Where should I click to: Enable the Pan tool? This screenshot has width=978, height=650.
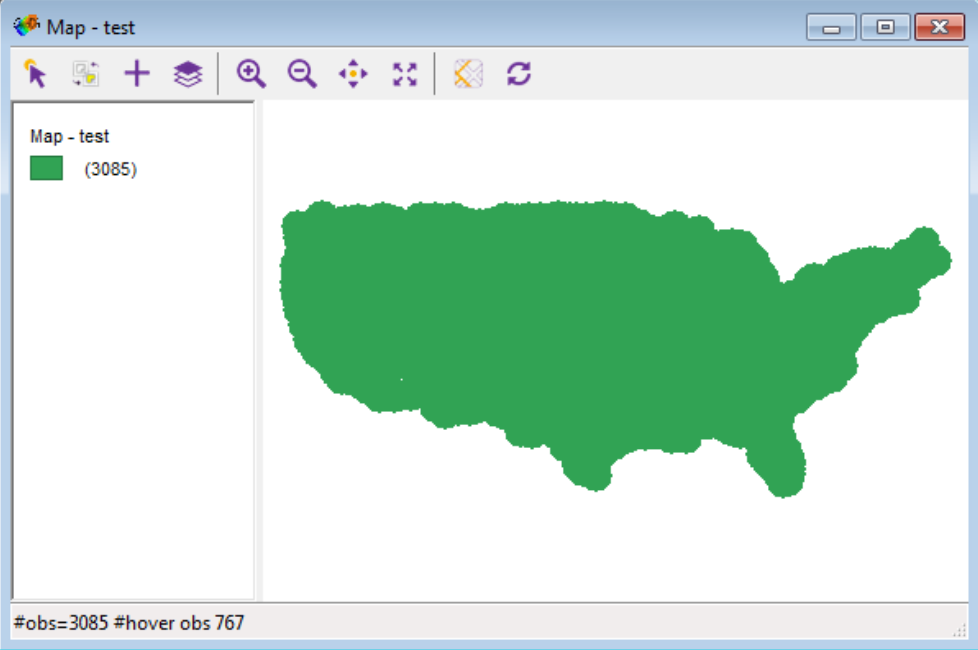(353, 72)
